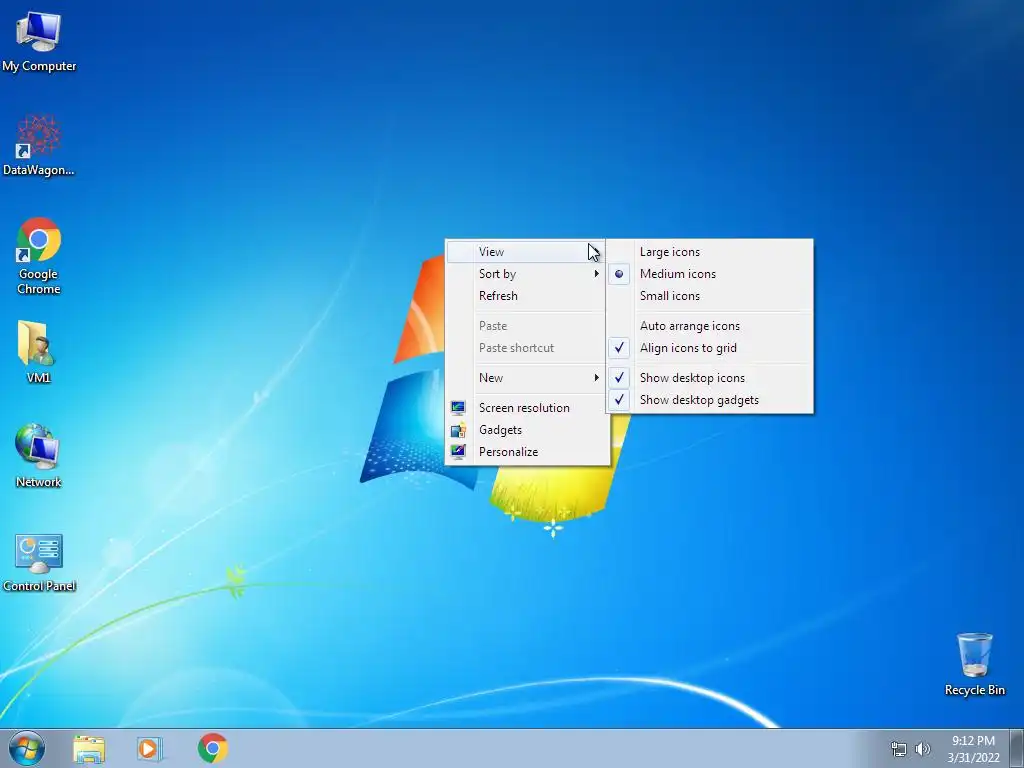Screen dimensions: 1024x768
Task: Open Personalize from context menu
Action: 526,452
